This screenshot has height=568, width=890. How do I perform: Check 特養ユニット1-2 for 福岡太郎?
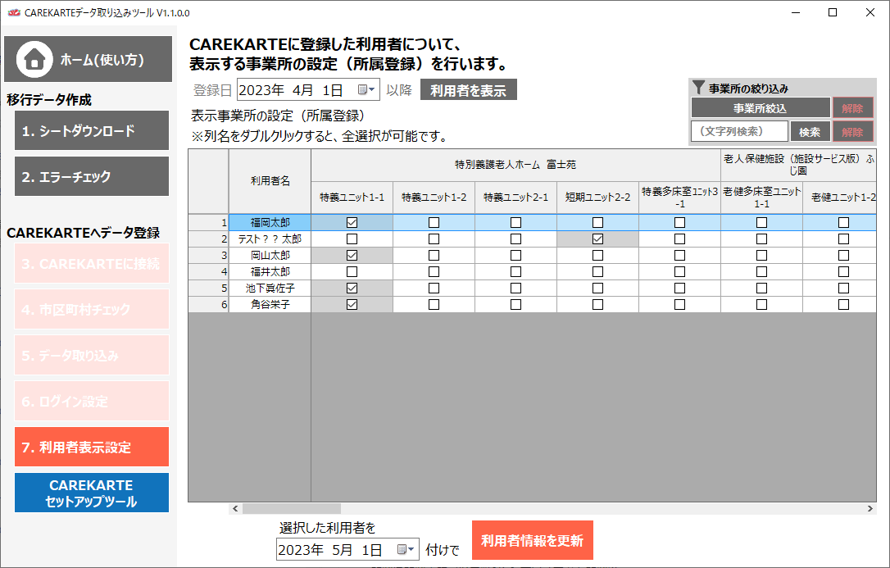(434, 222)
